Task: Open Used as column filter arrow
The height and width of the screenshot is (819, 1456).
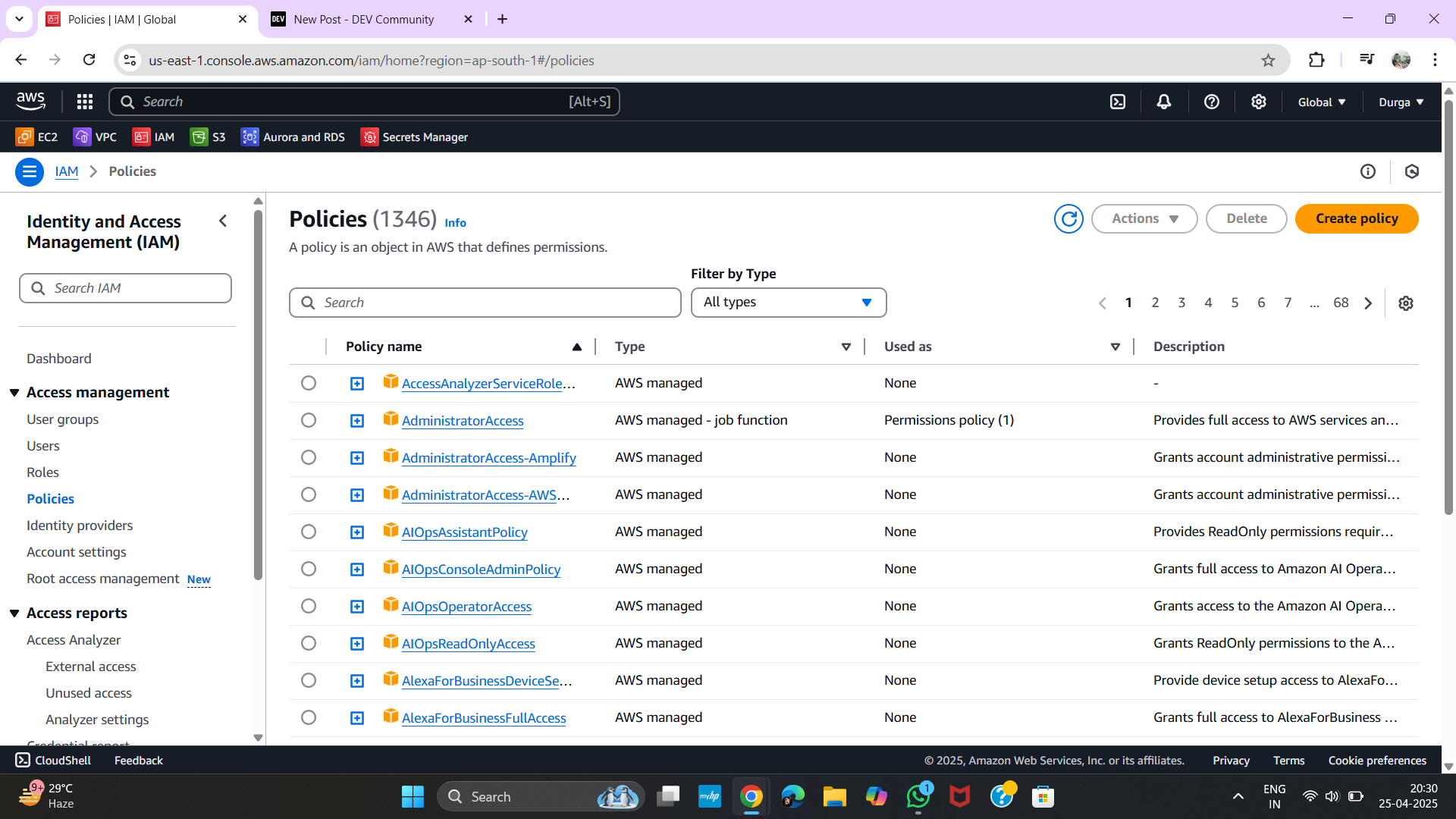Action: (x=1116, y=347)
